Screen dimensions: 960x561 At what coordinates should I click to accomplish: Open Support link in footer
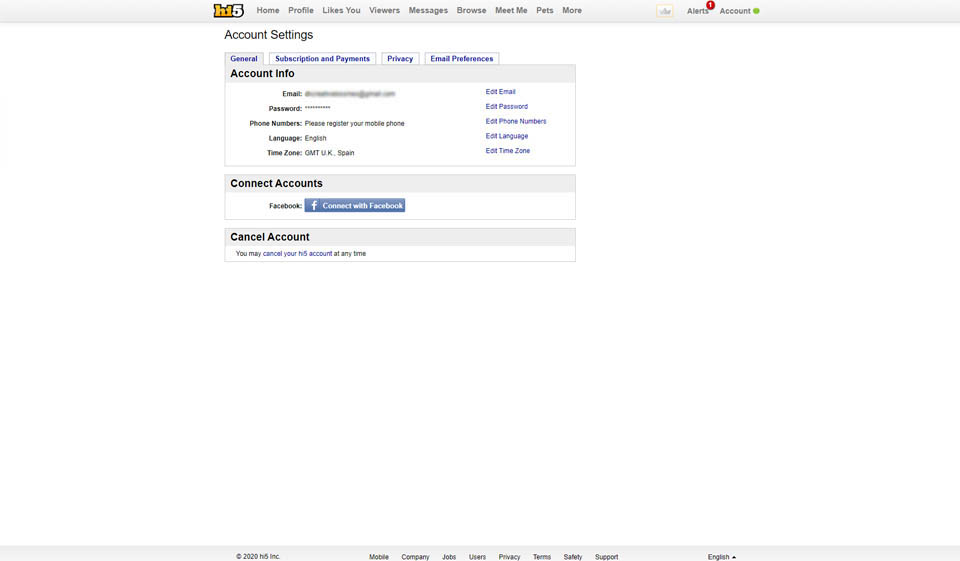pyautogui.click(x=606, y=557)
